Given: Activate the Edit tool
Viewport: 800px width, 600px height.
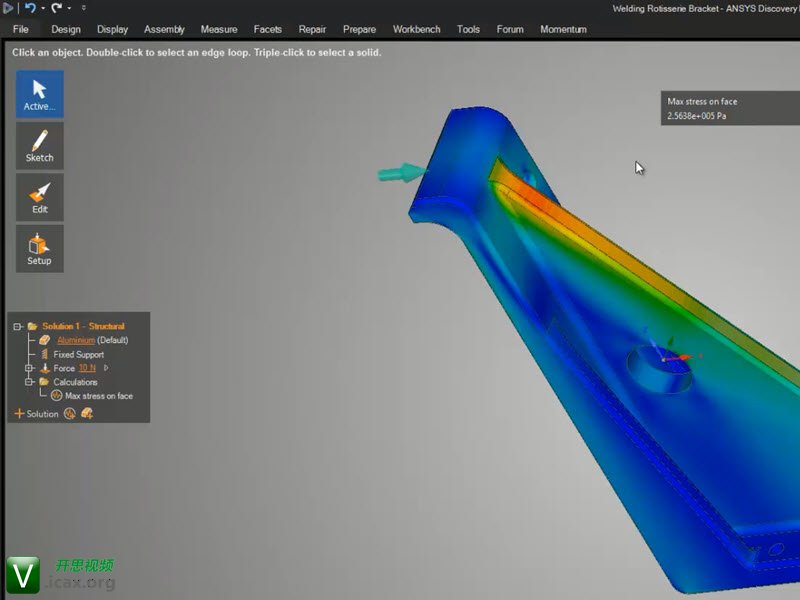Looking at the screenshot, I should tap(40, 197).
